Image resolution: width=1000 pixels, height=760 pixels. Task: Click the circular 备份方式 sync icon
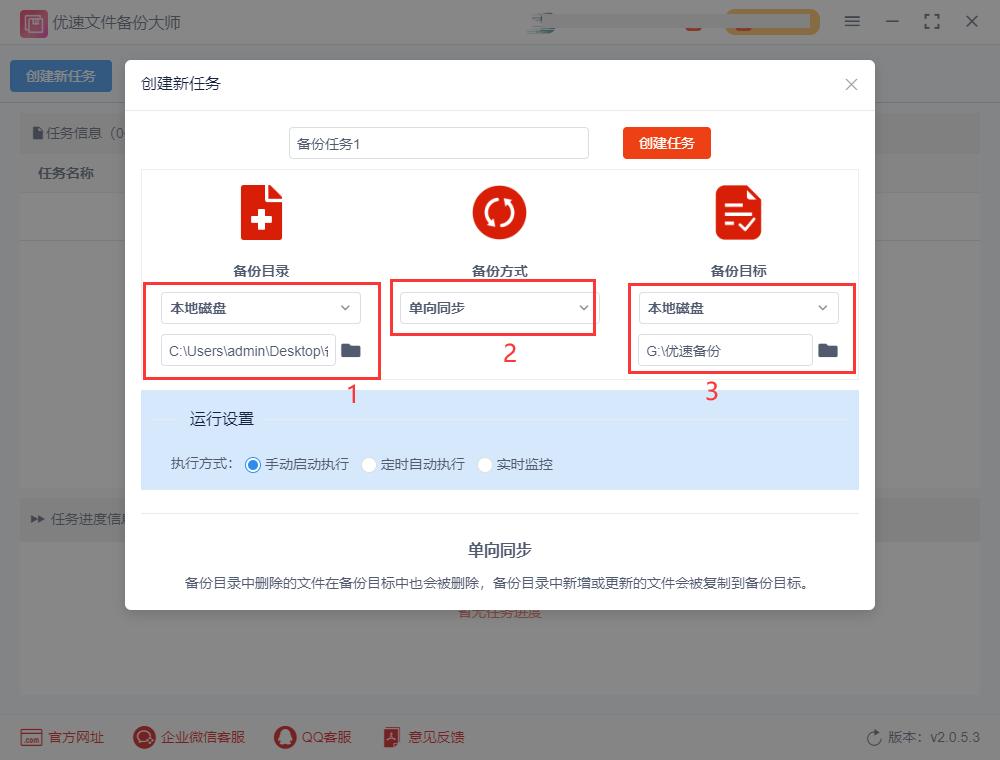(x=499, y=212)
